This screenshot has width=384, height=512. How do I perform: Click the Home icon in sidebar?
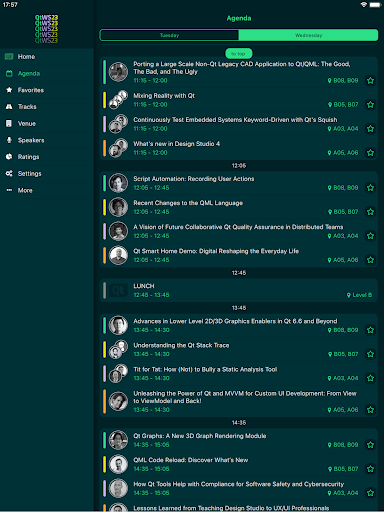point(9,57)
